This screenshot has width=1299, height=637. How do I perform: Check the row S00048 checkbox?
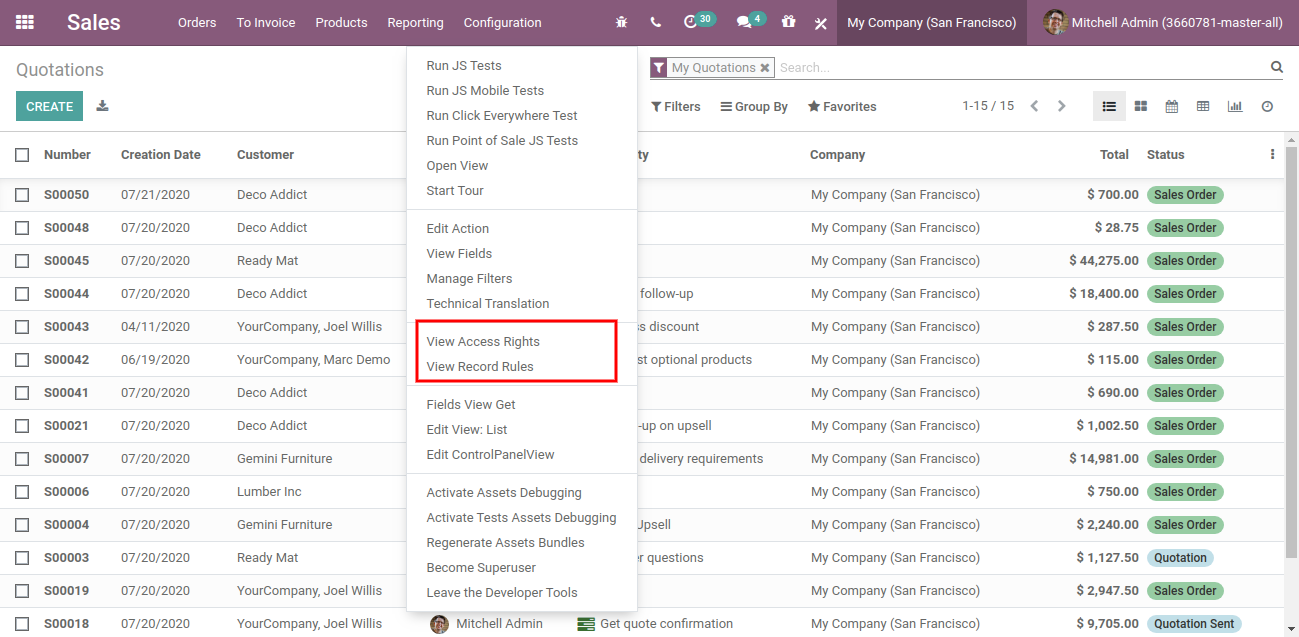point(22,228)
